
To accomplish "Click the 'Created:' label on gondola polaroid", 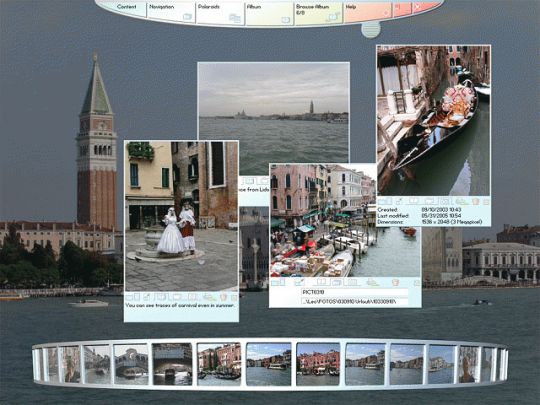I will 387,210.
